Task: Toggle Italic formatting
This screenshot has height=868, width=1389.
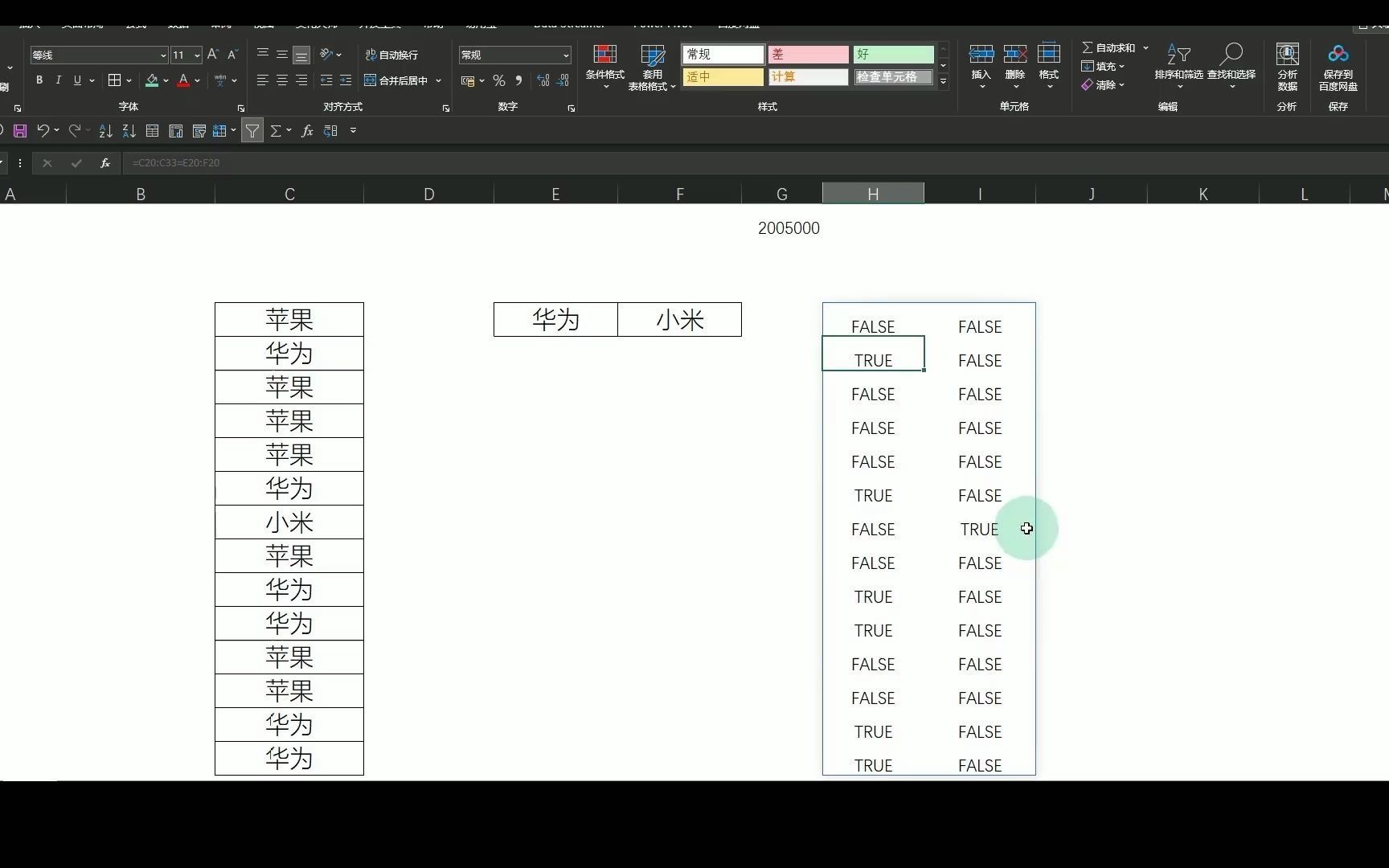Action: click(x=58, y=80)
